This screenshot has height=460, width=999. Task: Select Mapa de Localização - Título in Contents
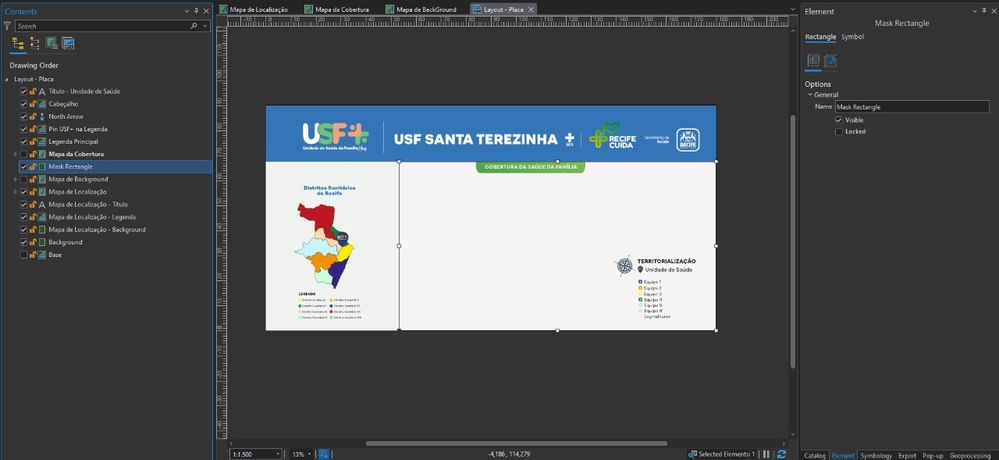coord(88,205)
